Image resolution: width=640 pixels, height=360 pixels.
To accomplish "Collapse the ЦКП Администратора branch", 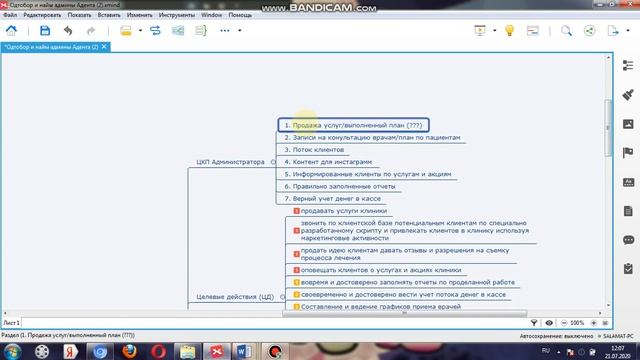I will [x=273, y=162].
